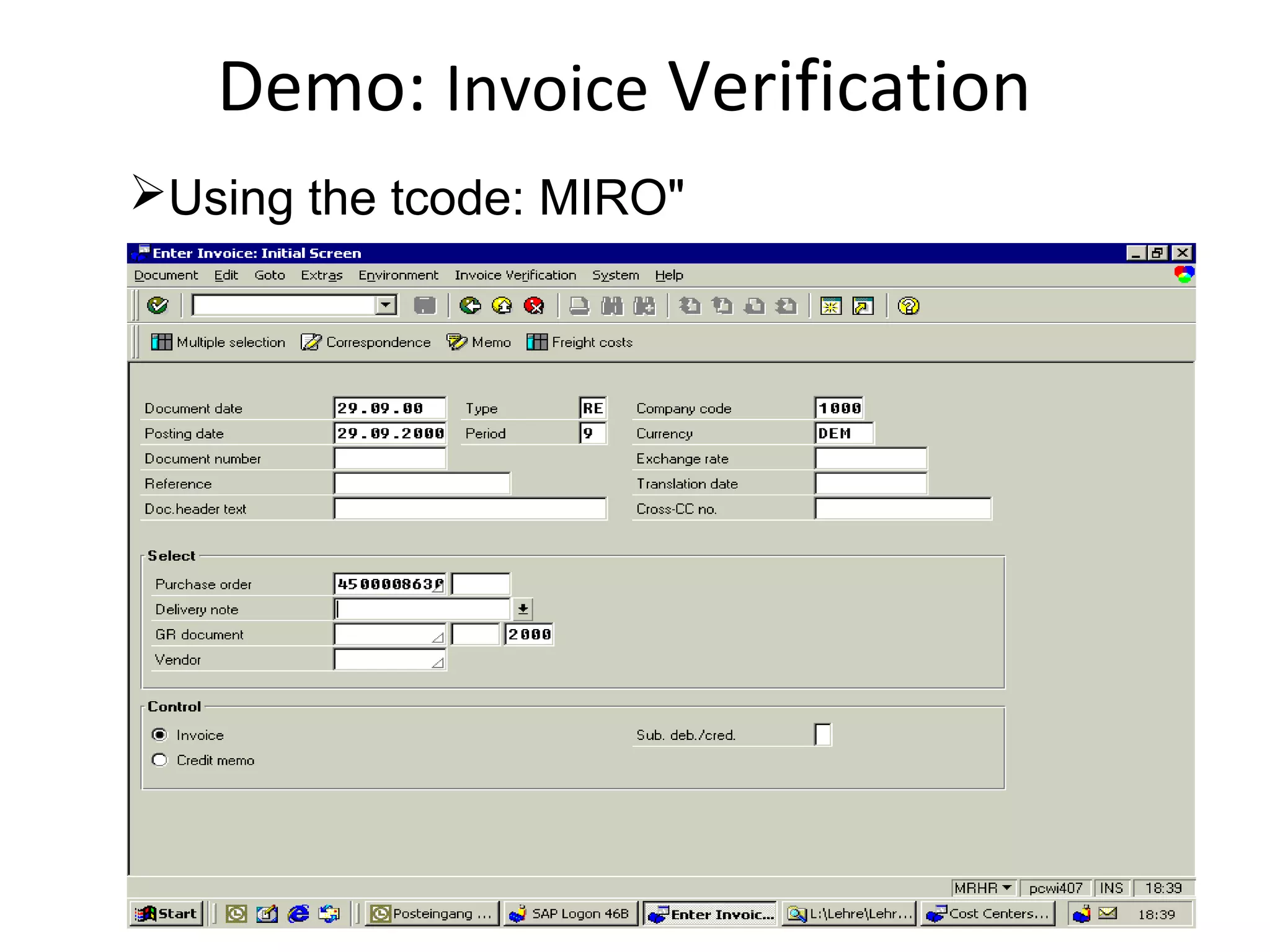Switch to Posteingang taskbar item
Image resolution: width=1270 pixels, height=952 pixels.
(432, 914)
